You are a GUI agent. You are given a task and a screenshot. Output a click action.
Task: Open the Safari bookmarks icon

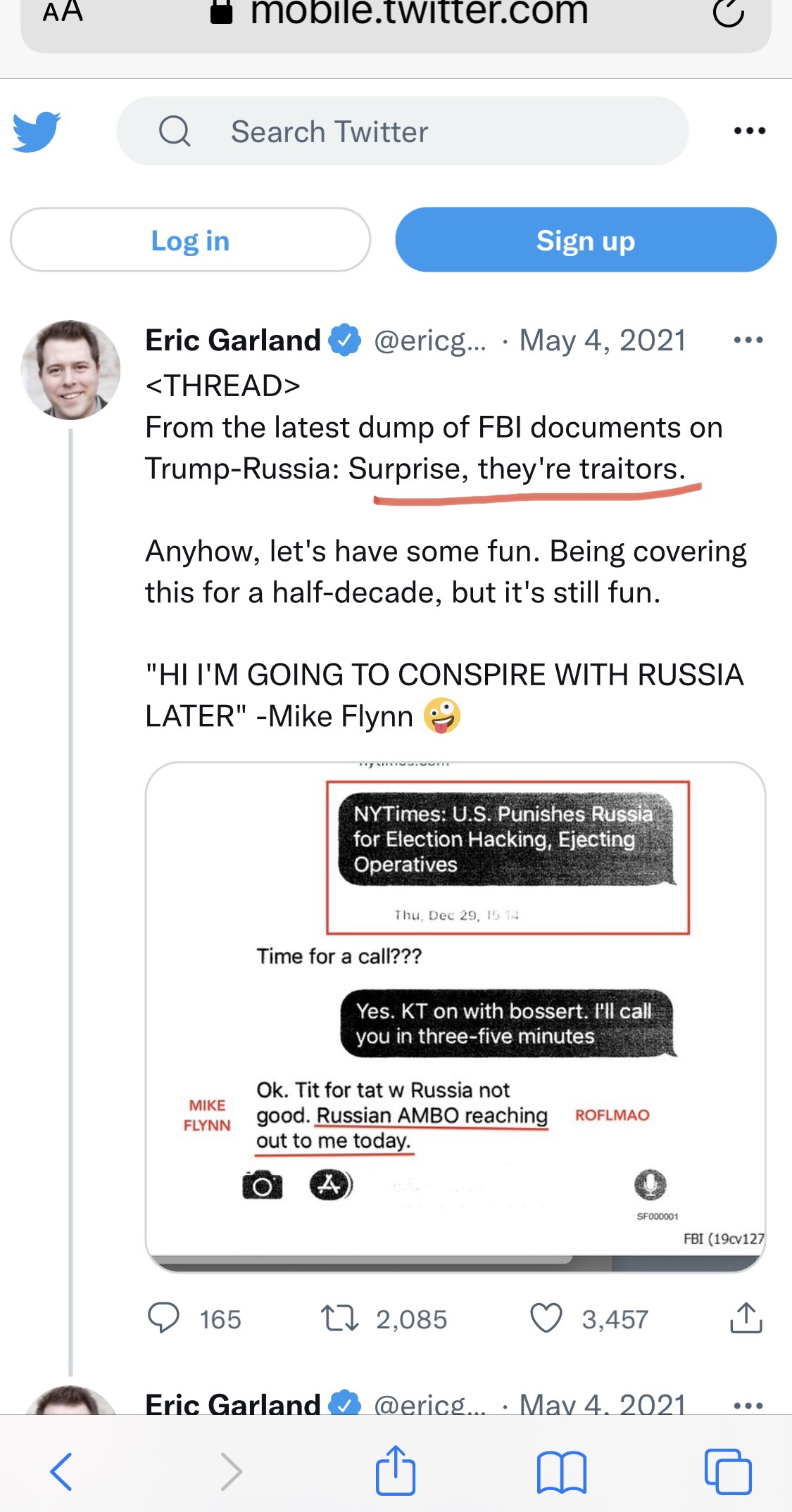[x=561, y=1472]
